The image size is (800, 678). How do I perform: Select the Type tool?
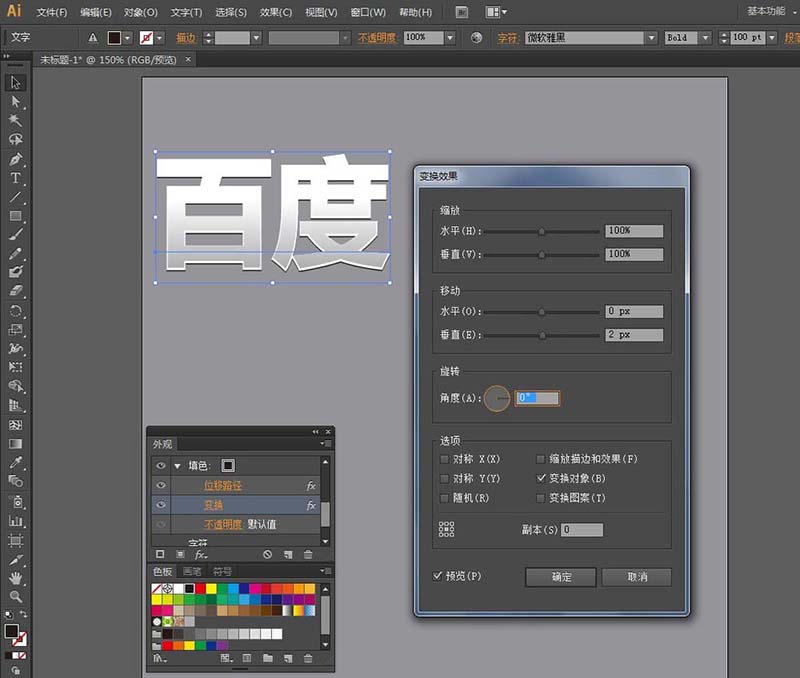tap(15, 178)
